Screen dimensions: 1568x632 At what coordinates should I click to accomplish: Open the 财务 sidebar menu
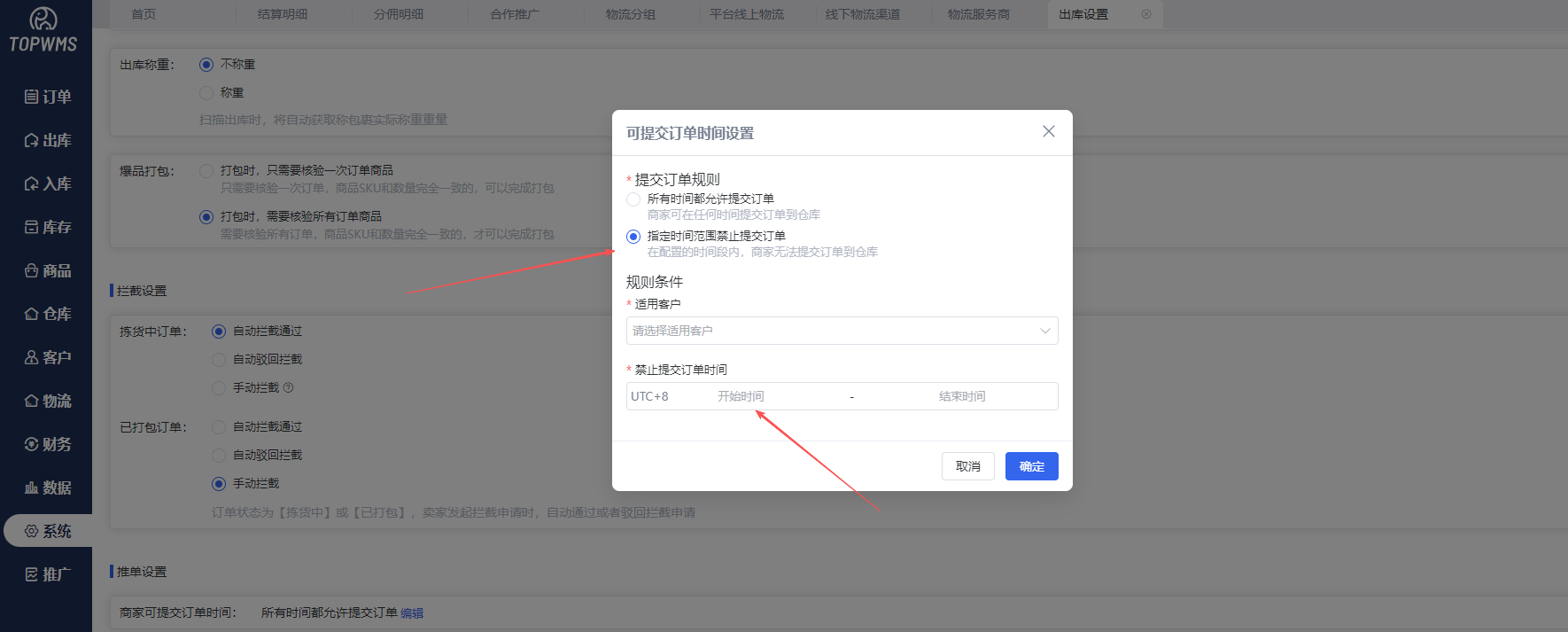46,444
